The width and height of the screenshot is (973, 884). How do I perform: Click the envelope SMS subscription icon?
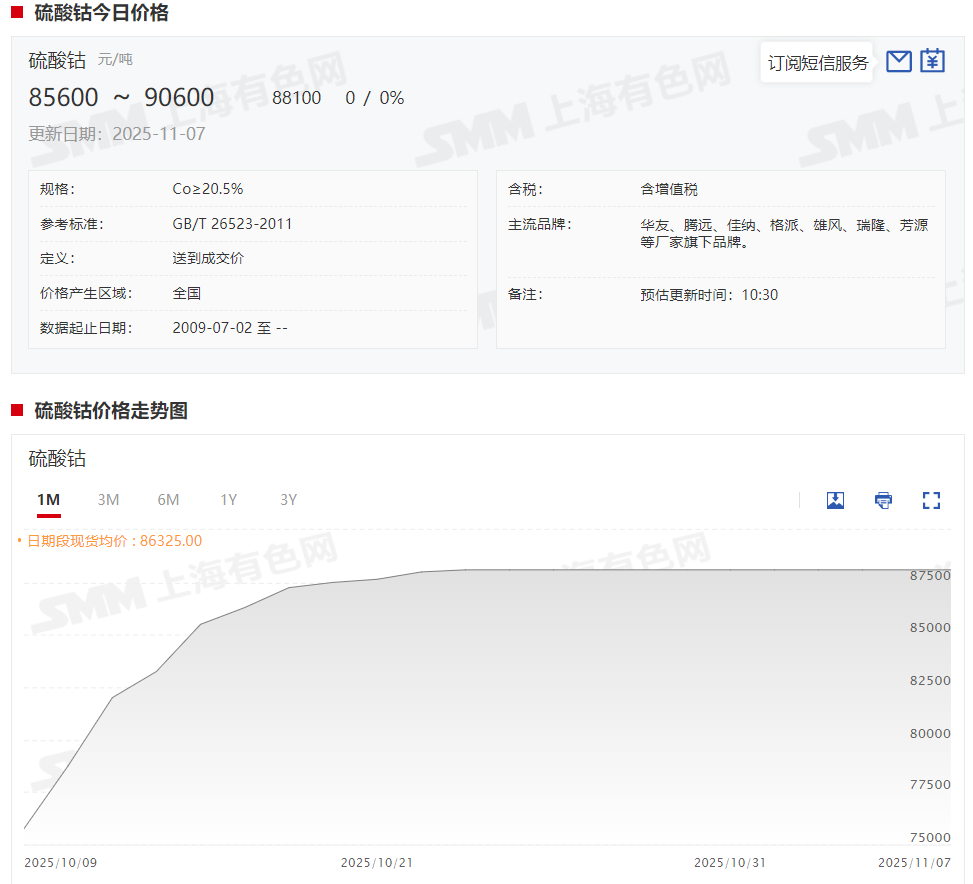(x=899, y=61)
